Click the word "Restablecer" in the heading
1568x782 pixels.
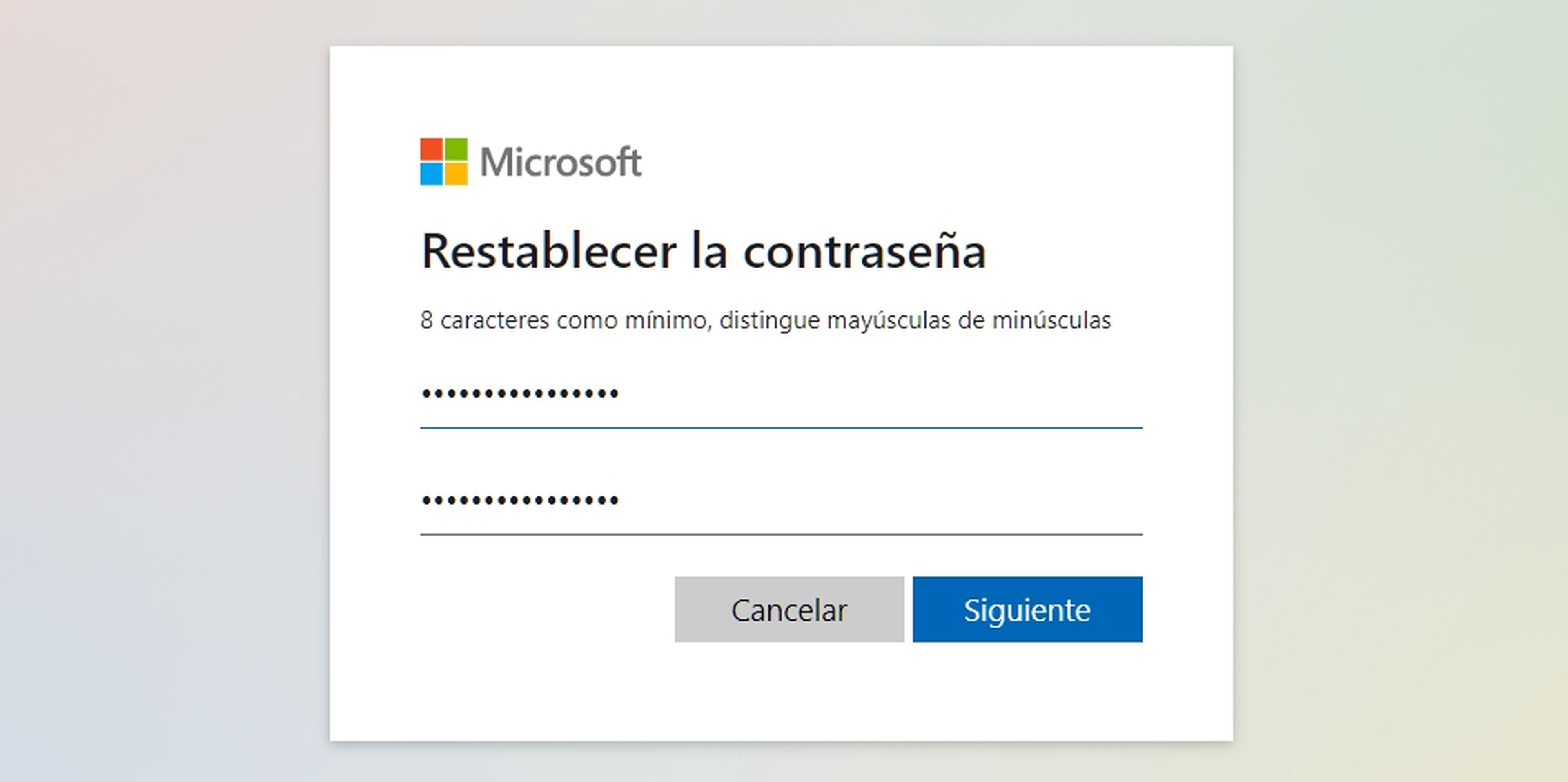click(x=548, y=251)
